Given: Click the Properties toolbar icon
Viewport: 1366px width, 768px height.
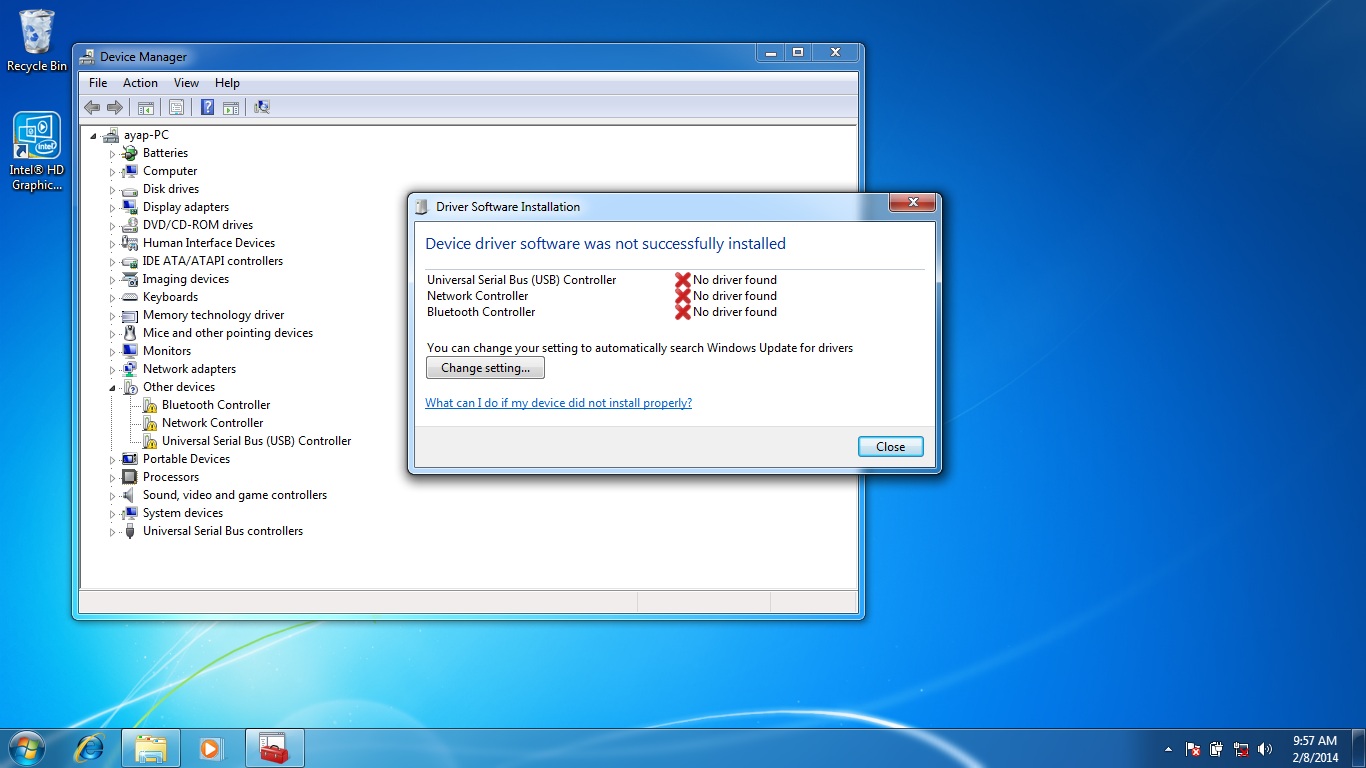Looking at the screenshot, I should click(x=176, y=107).
